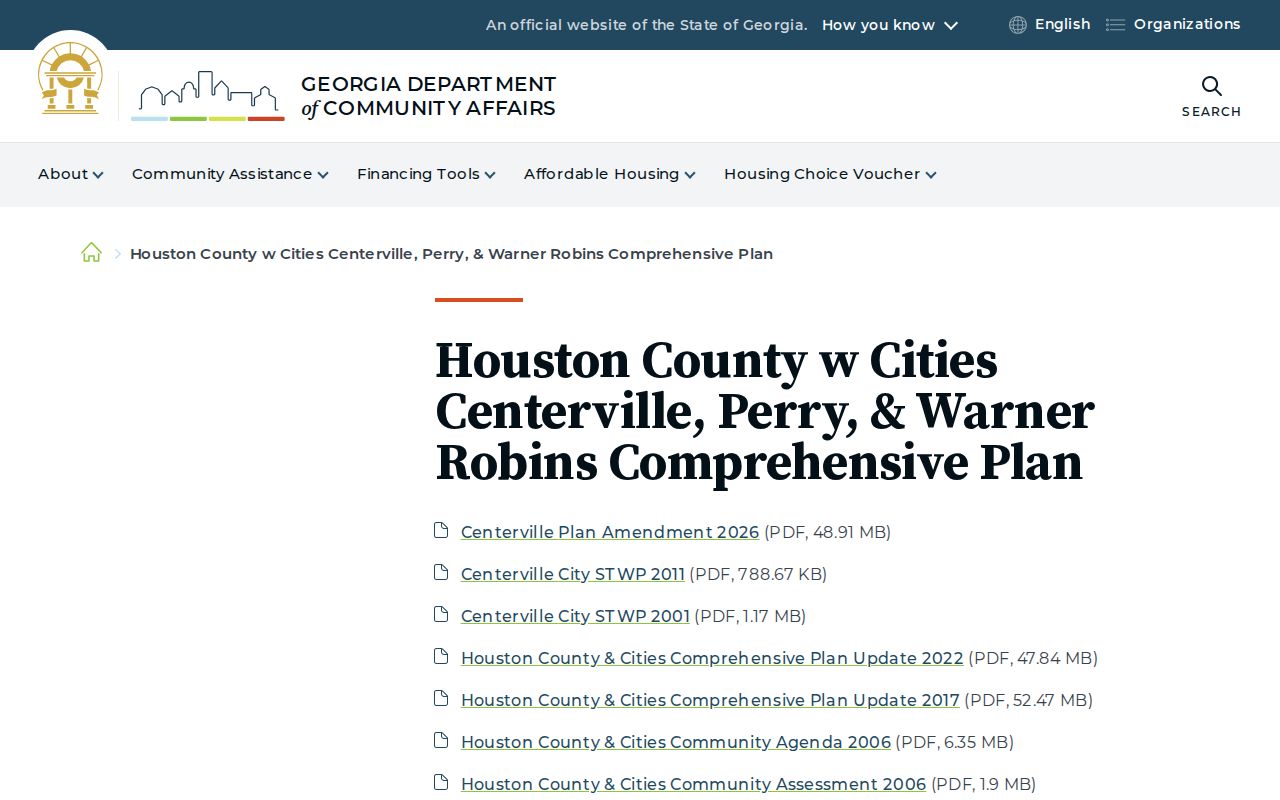This screenshot has width=1280, height=800.
Task: Click Georgia Department of Community Affairs title
Action: pyautogui.click(x=428, y=96)
